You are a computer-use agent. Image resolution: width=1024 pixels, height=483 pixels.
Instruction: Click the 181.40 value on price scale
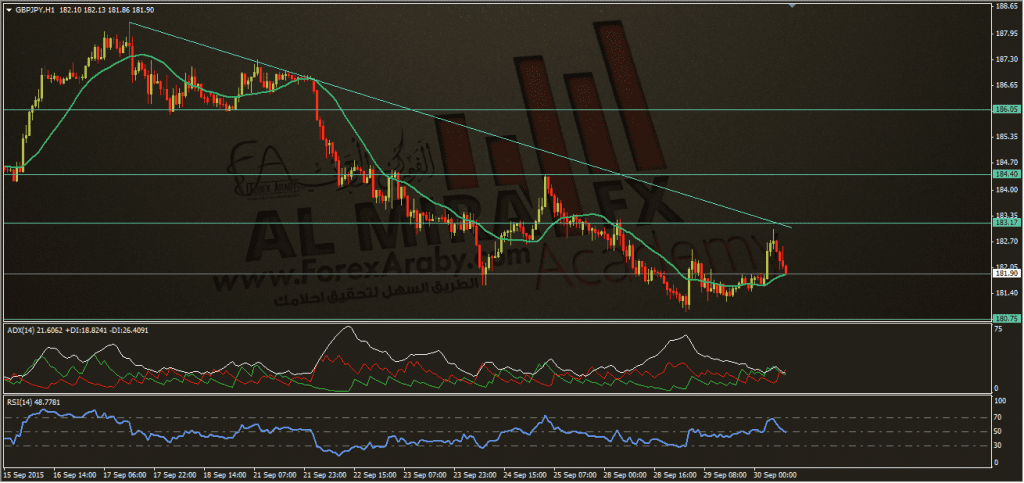(x=1006, y=294)
